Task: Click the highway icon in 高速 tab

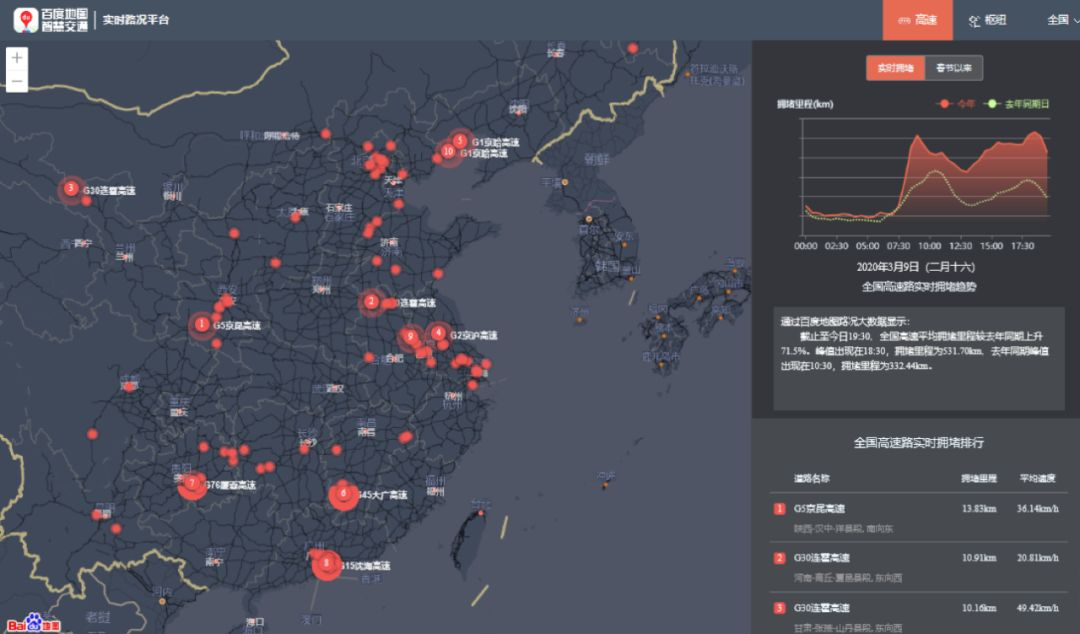Action: pos(904,21)
